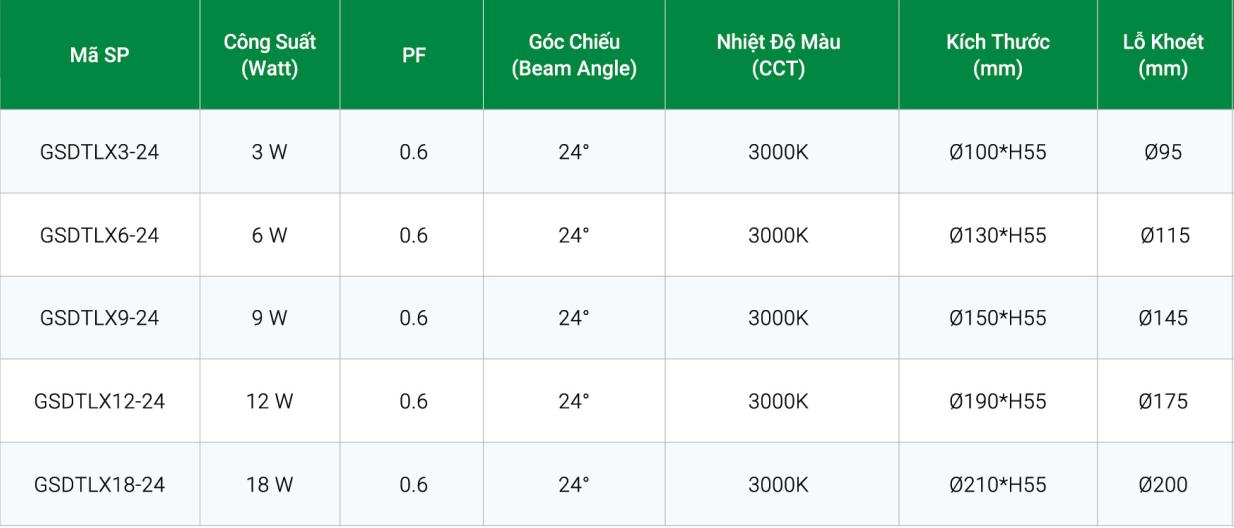Select the Kích Thước (mm) column header
The height and width of the screenshot is (528, 1234).
coord(997,55)
